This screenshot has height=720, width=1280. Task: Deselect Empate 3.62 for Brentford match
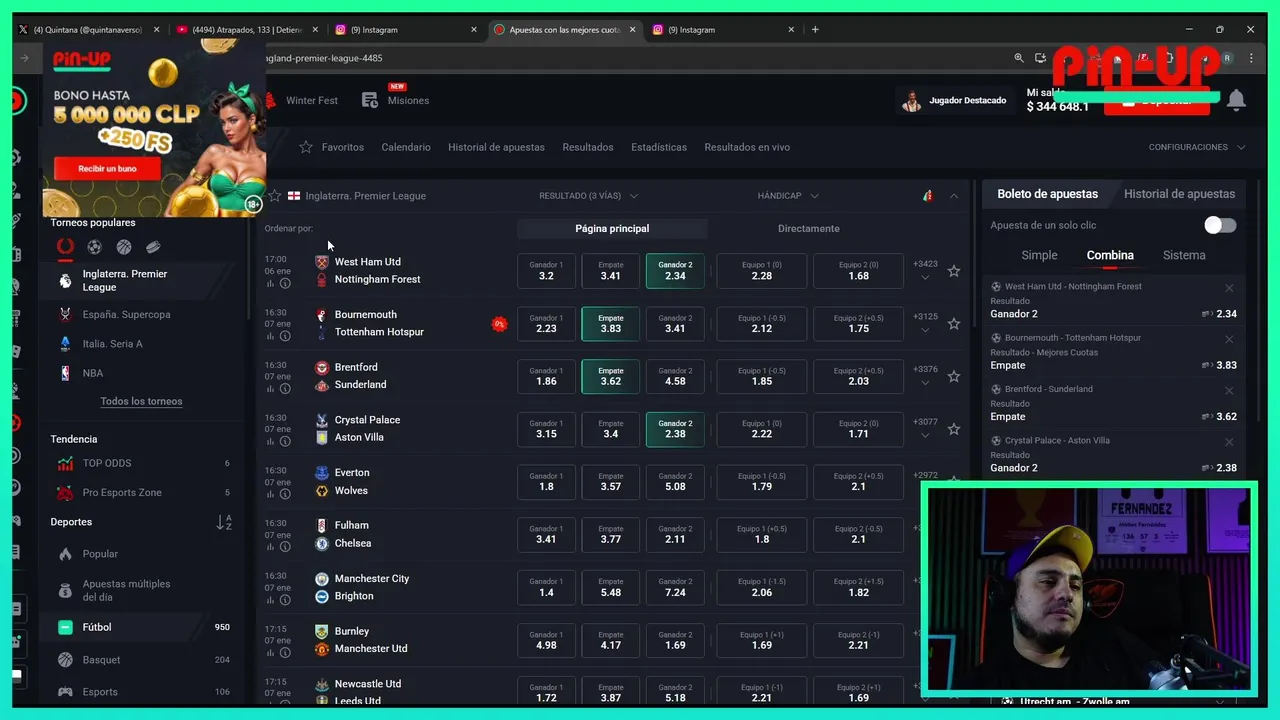[x=610, y=376]
